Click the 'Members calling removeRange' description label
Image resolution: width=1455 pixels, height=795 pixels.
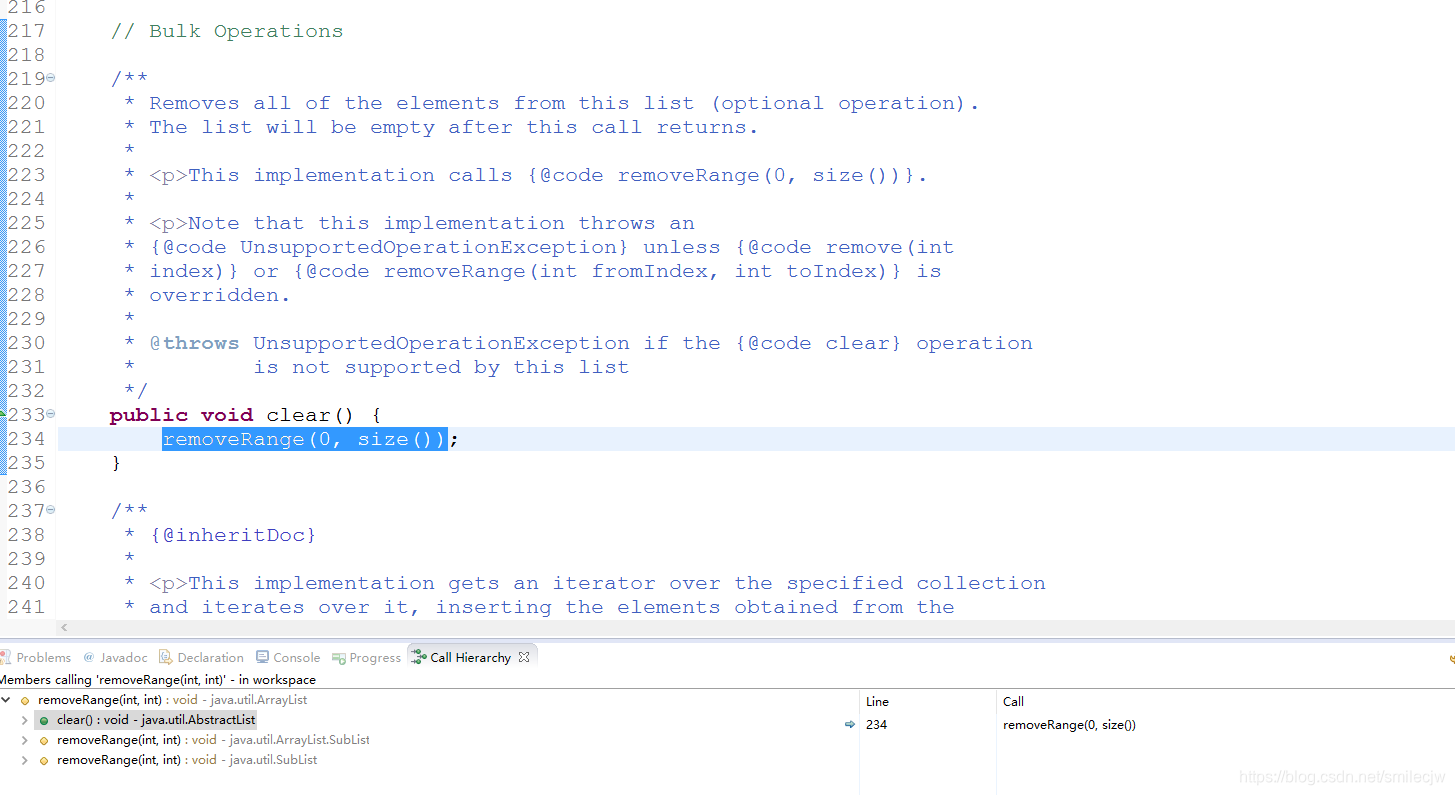coord(158,679)
